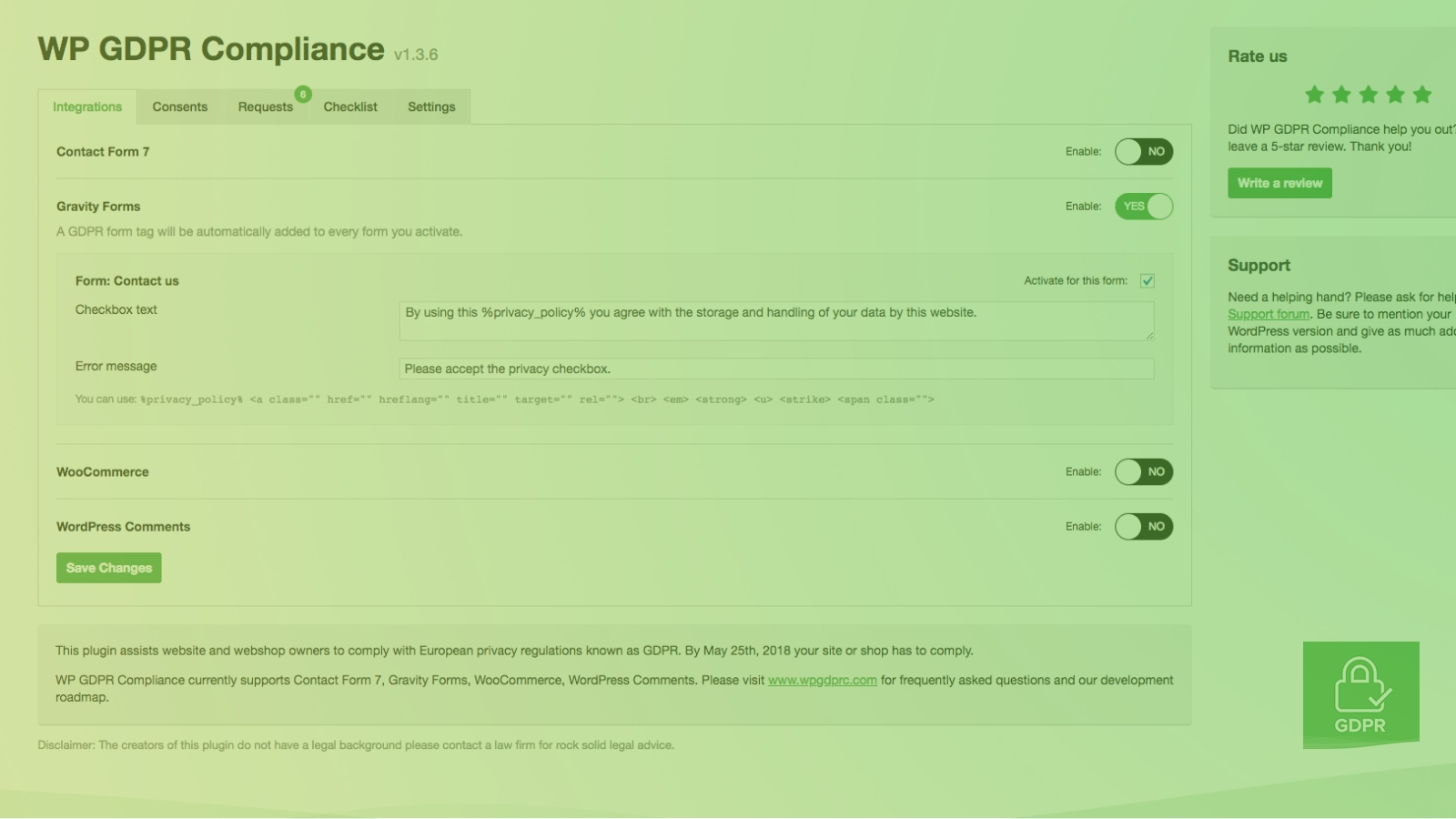Click the Contact Form 7 label
The image size is (1456, 819).
click(103, 152)
